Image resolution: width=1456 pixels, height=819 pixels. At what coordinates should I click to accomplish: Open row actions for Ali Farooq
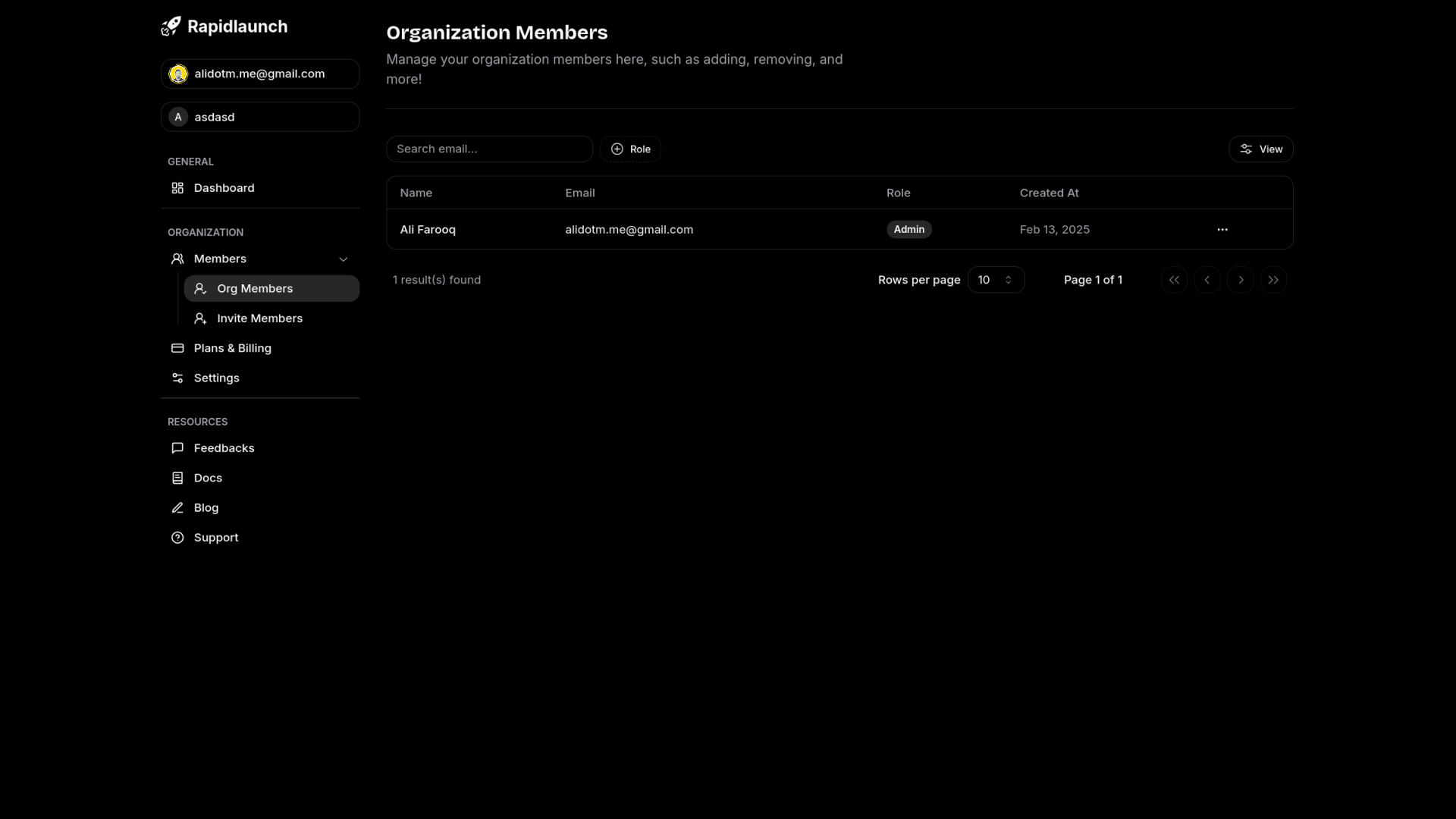1222,230
